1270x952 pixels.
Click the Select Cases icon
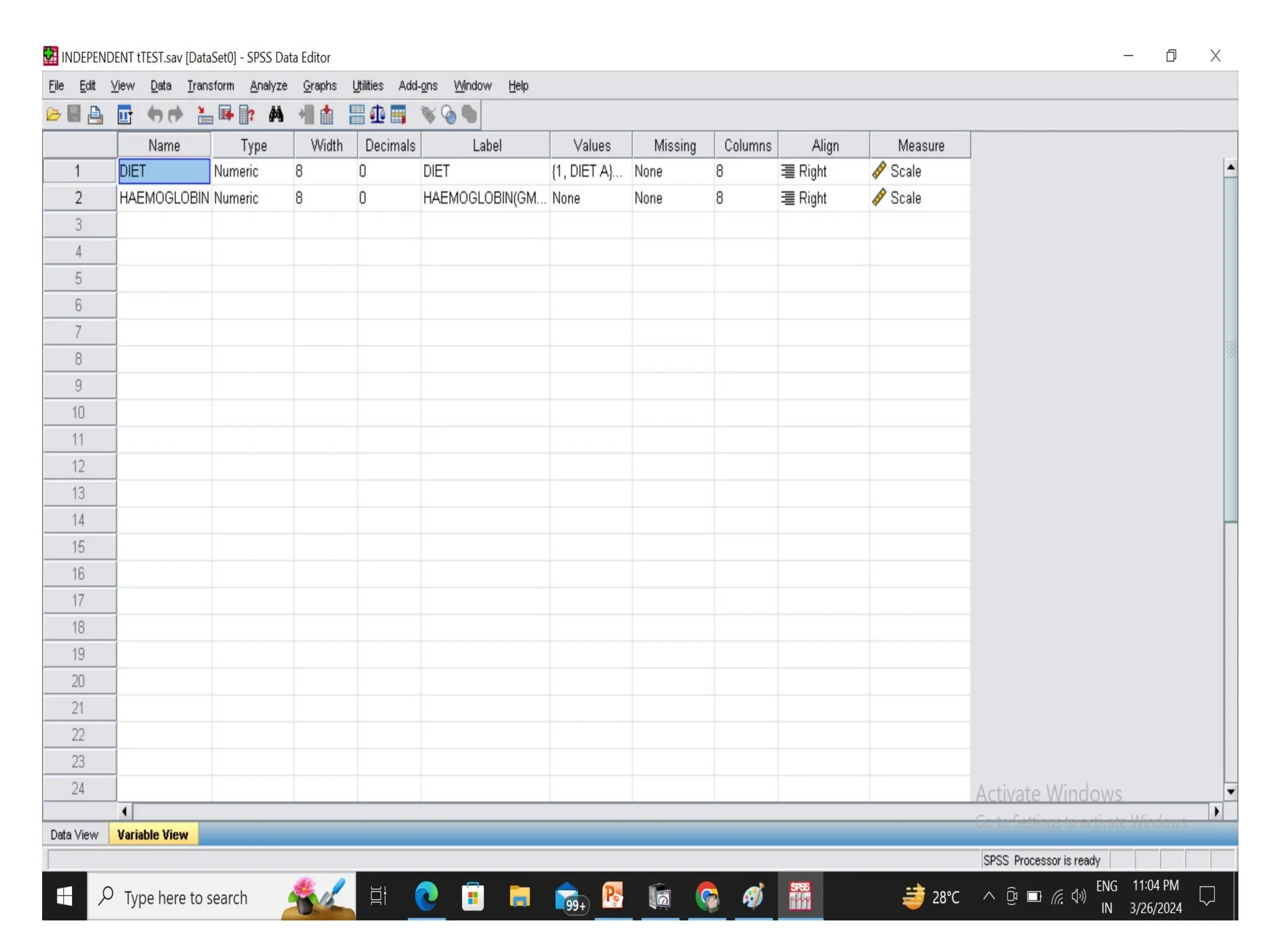pyautogui.click(x=398, y=115)
